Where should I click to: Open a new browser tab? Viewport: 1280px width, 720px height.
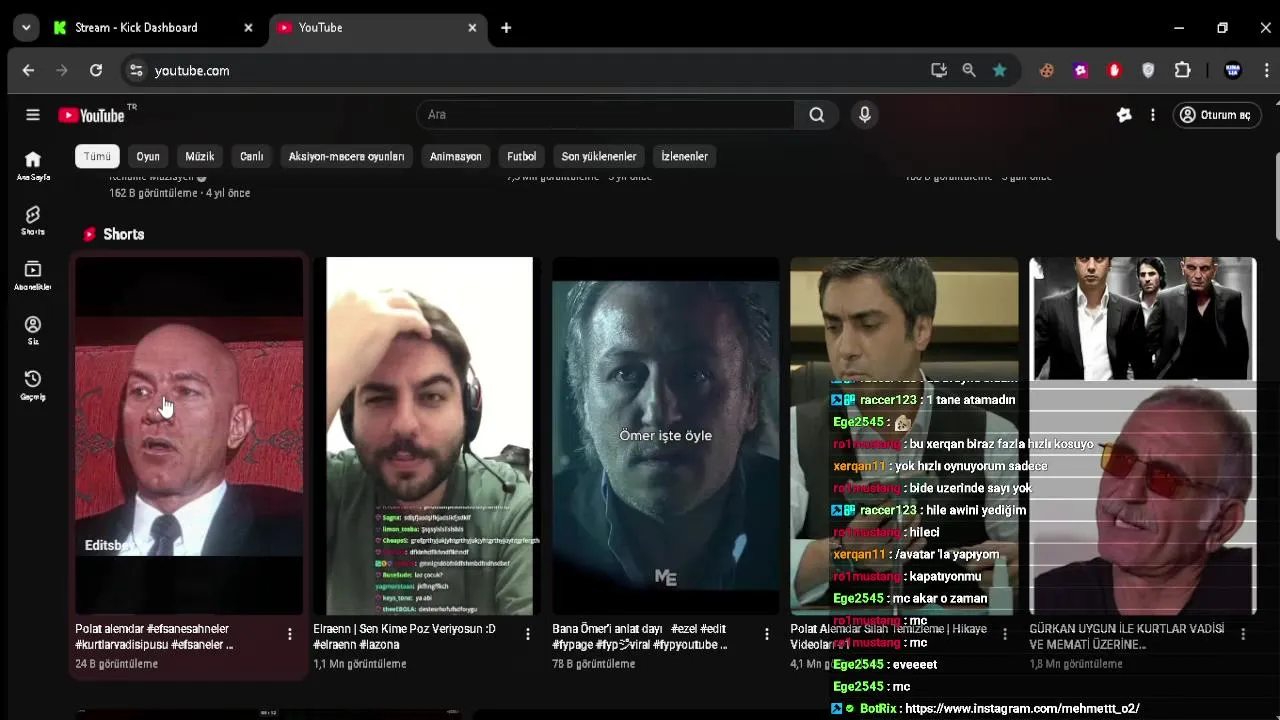point(506,28)
